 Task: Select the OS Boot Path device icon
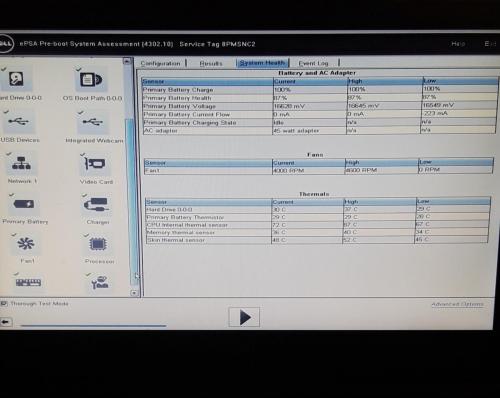click(x=91, y=80)
